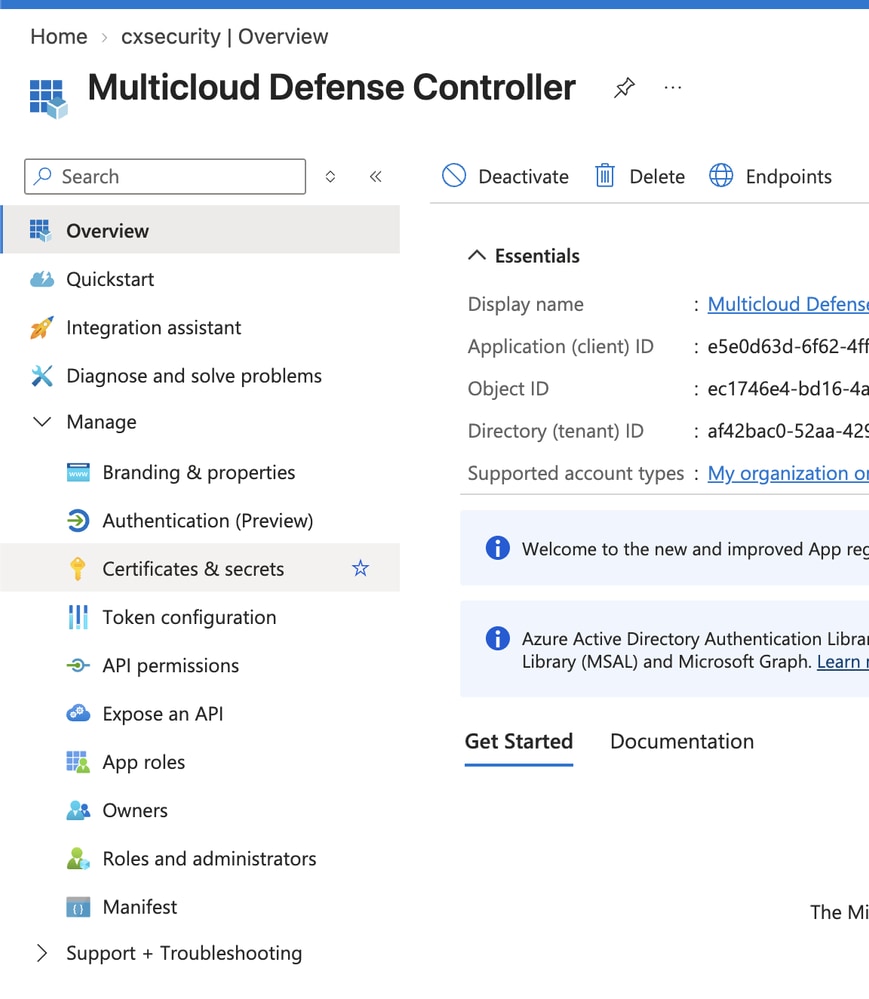Viewport: 869px width, 999px height.
Task: Click the Integration assistant rocket icon
Action: pos(42,327)
